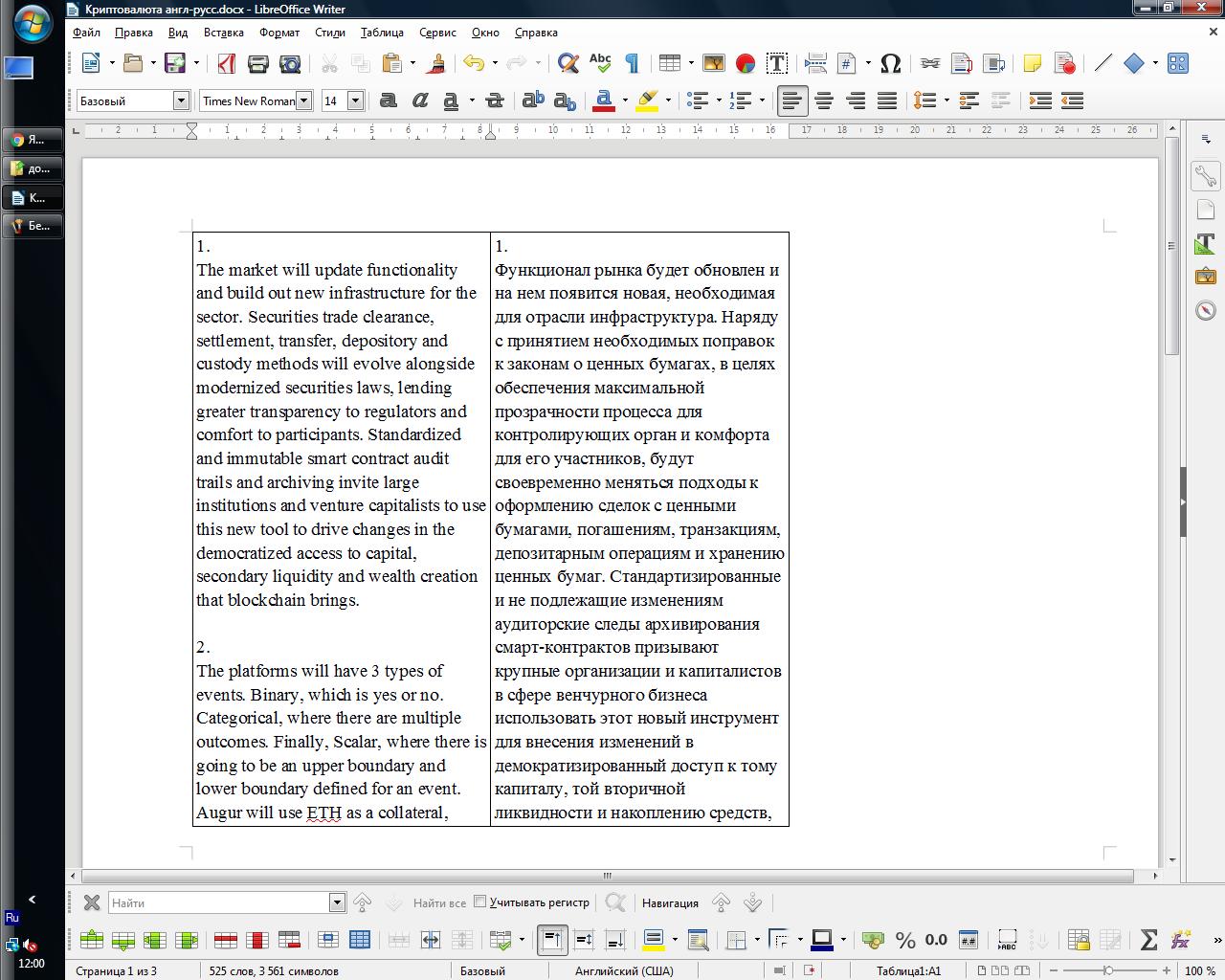
Task: Select the Line drawing tool
Action: (x=1102, y=63)
